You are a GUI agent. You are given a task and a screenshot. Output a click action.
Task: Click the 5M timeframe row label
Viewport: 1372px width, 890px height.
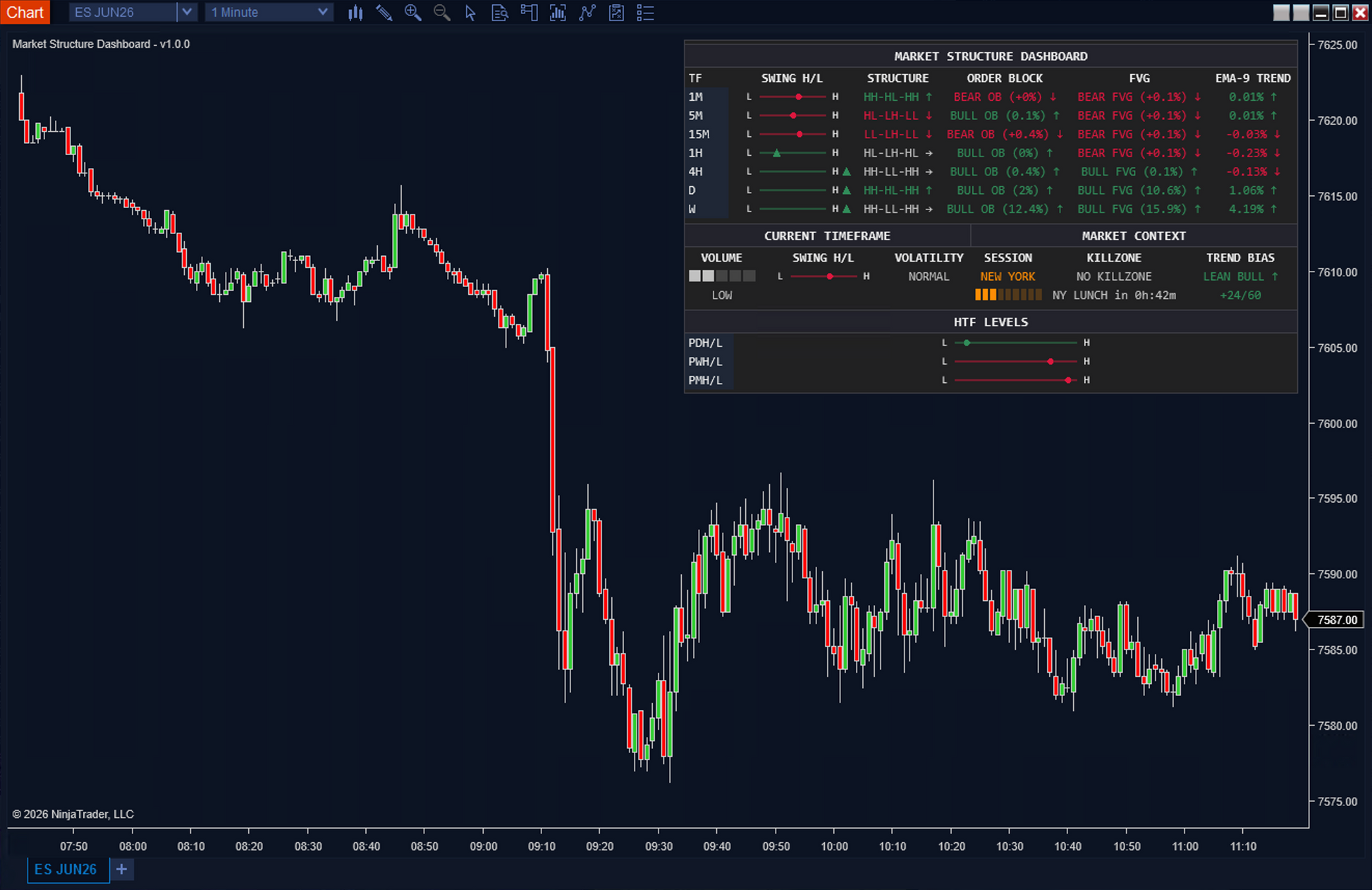point(696,116)
